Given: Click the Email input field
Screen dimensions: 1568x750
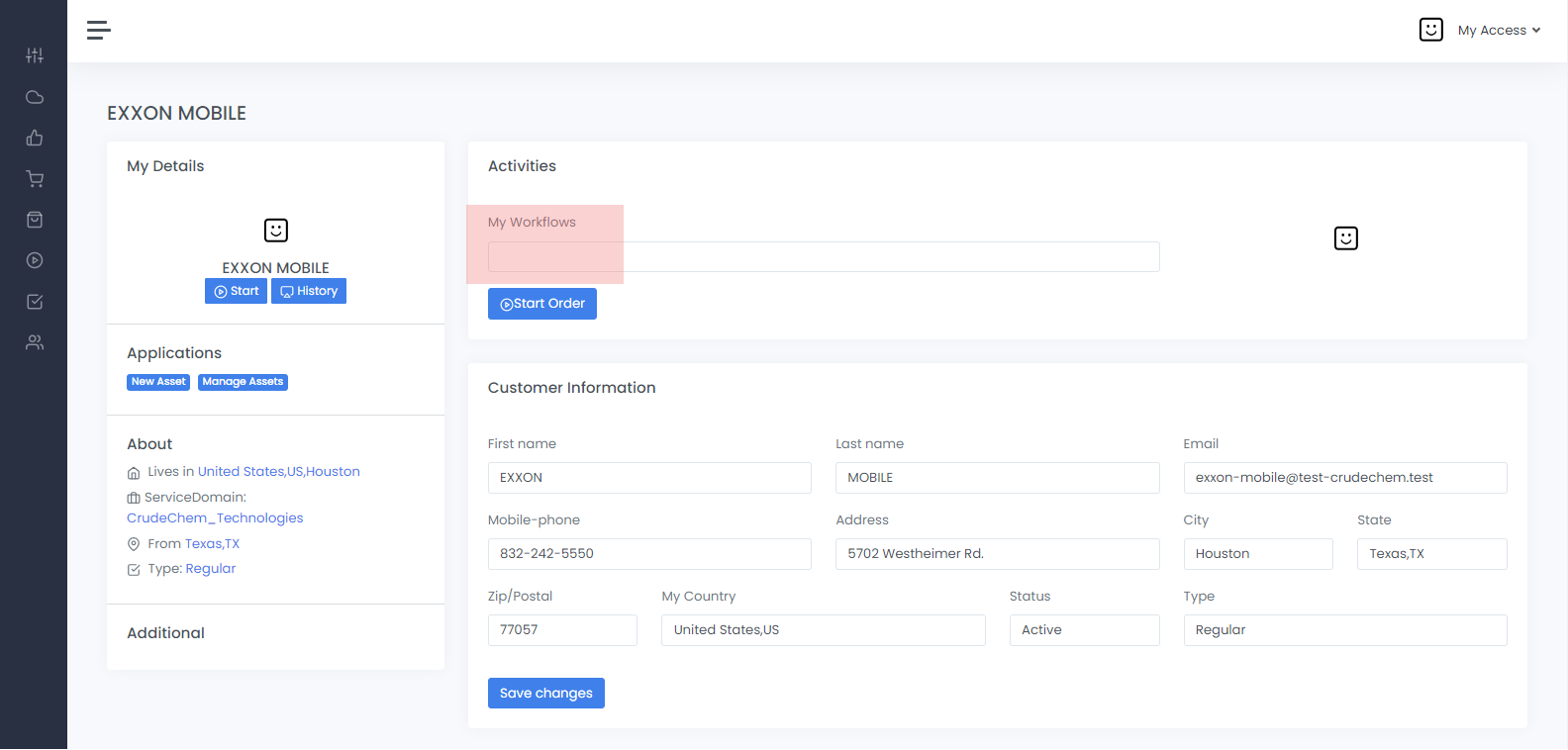Looking at the screenshot, I should tap(1344, 478).
